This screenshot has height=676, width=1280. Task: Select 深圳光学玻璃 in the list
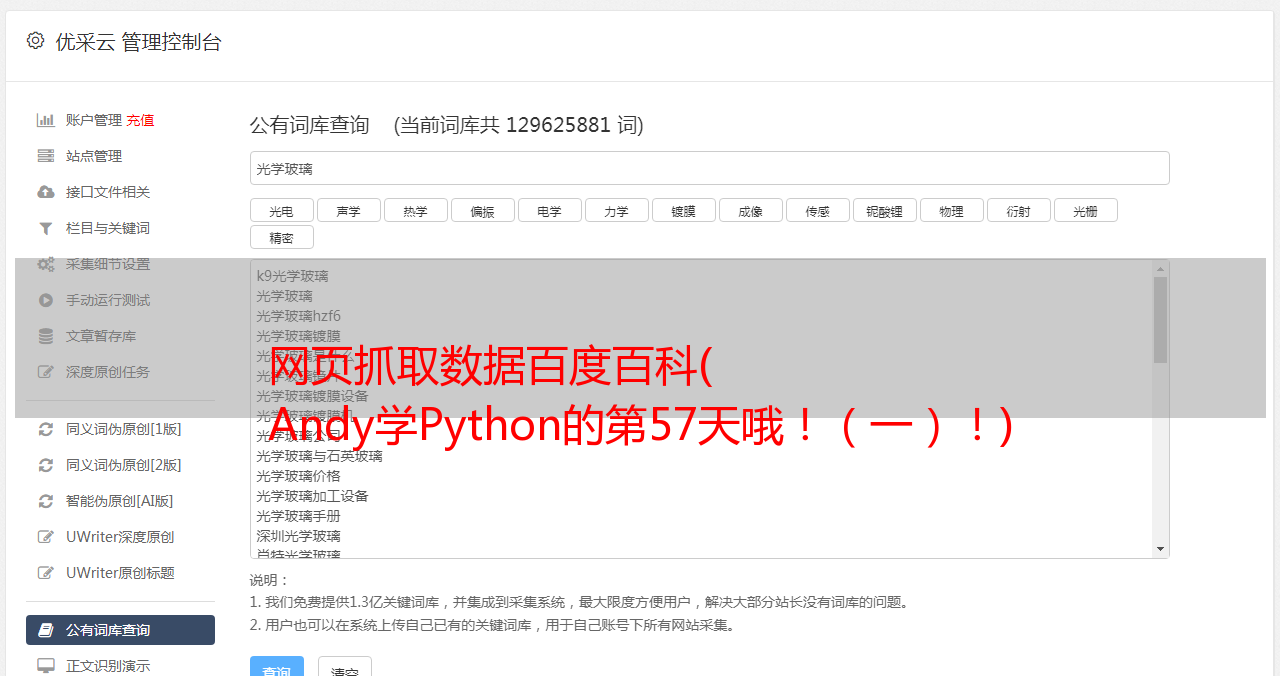[702, 536]
